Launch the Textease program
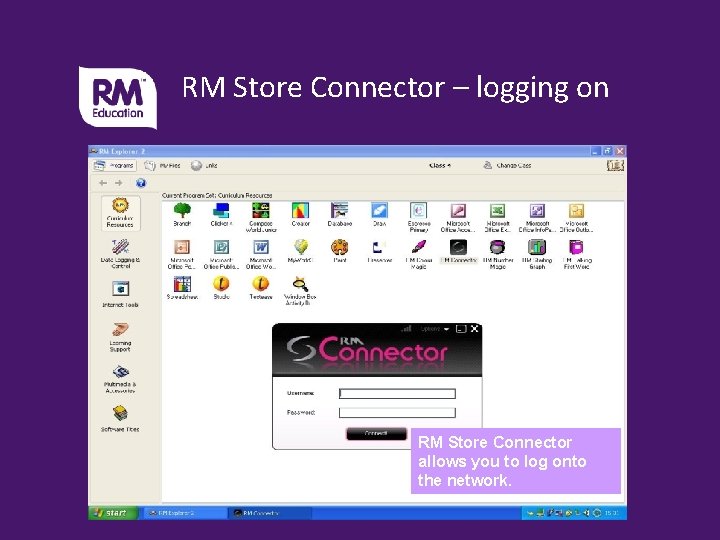This screenshot has height=540, width=720. (x=261, y=288)
